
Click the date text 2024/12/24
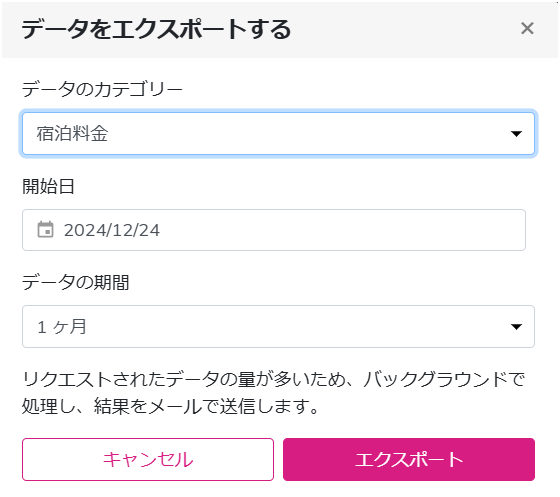(112, 230)
